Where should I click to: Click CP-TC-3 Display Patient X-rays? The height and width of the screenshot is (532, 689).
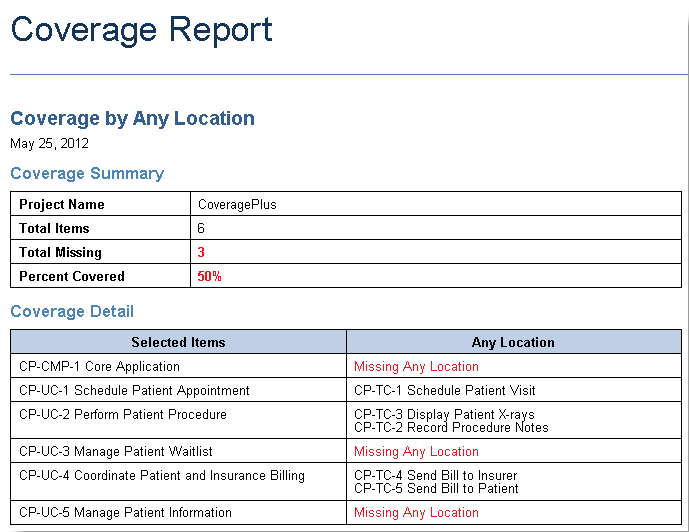coord(444,414)
